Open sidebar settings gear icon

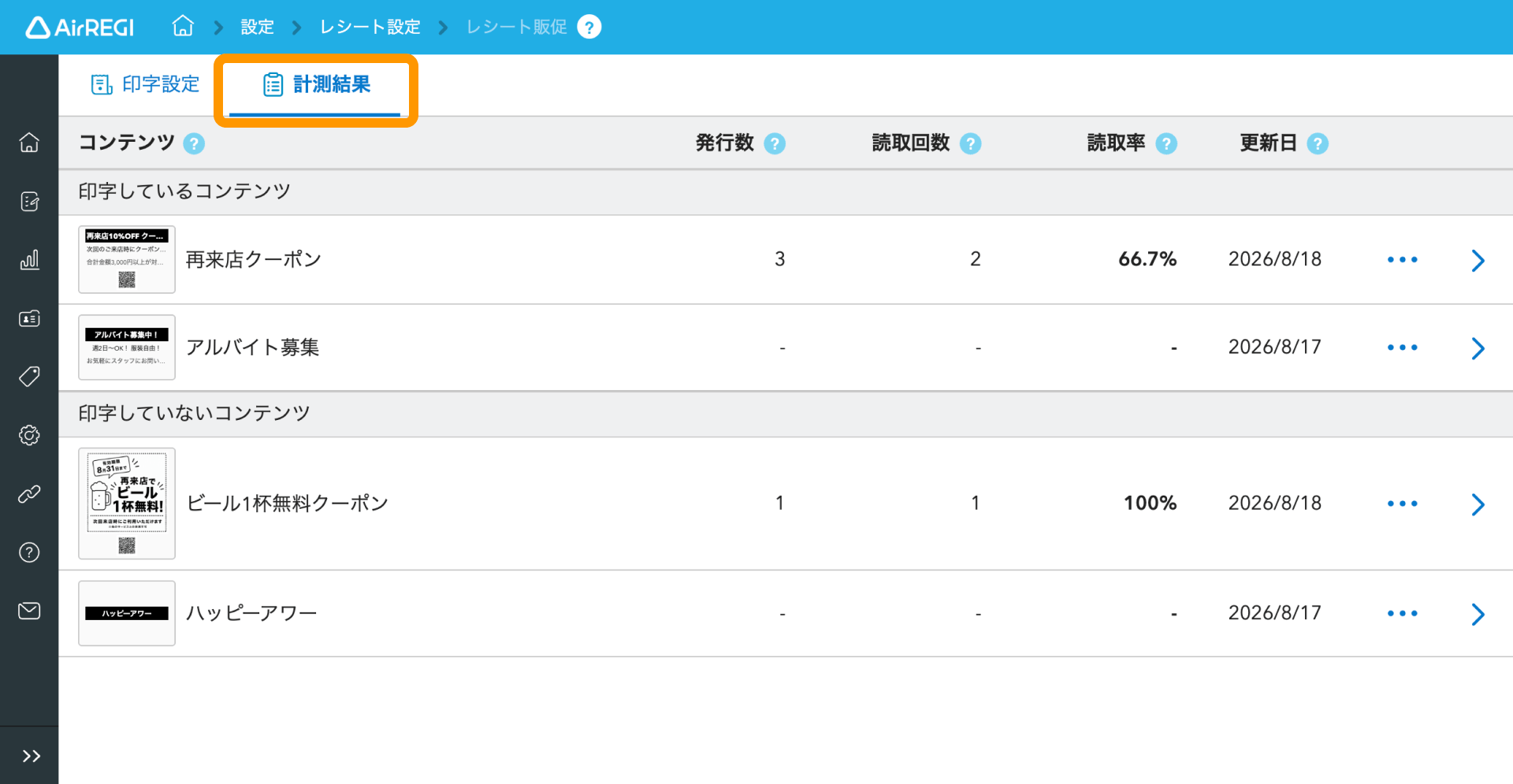tap(29, 435)
